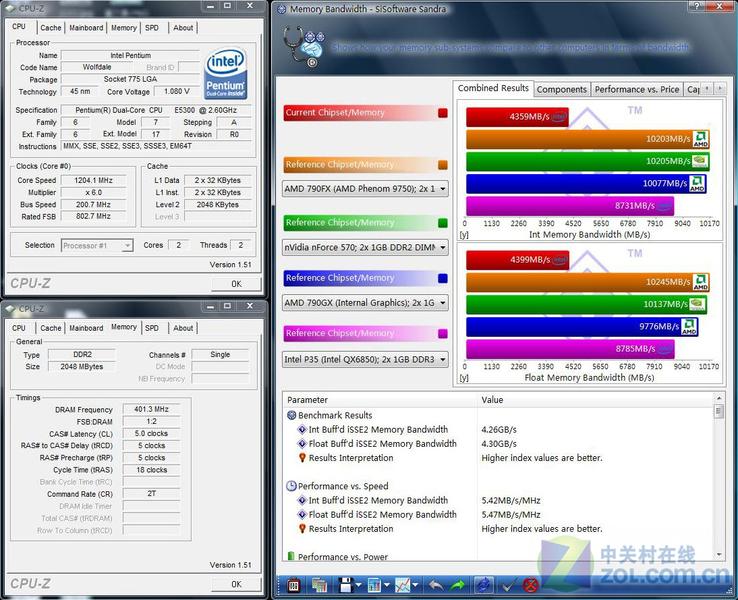Click the results list scrollbar down arrow
Viewport: 738px width, 600px height.
[x=719, y=555]
